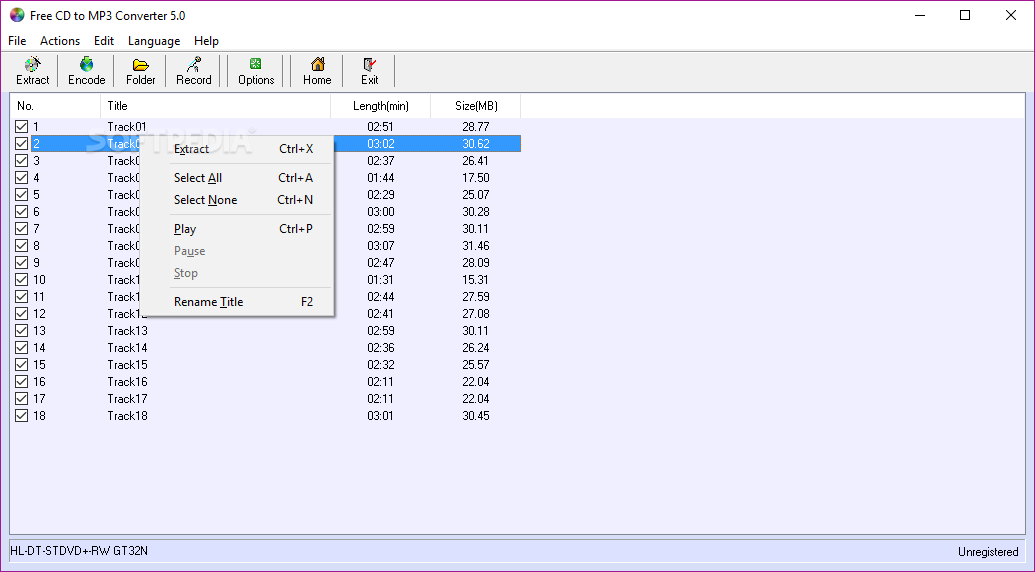This screenshot has height=572, width=1035.
Task: Click the Title column header
Action: coord(215,106)
